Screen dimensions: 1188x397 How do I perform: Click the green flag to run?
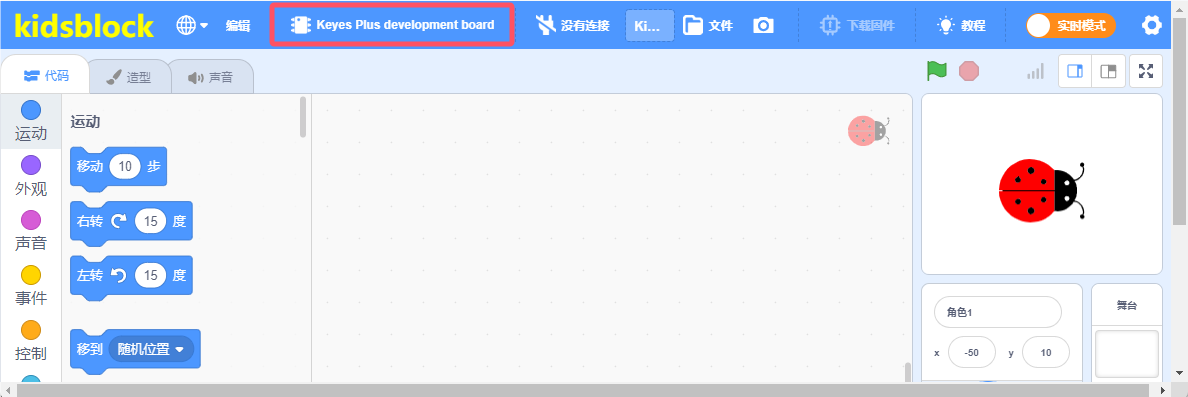[x=937, y=71]
